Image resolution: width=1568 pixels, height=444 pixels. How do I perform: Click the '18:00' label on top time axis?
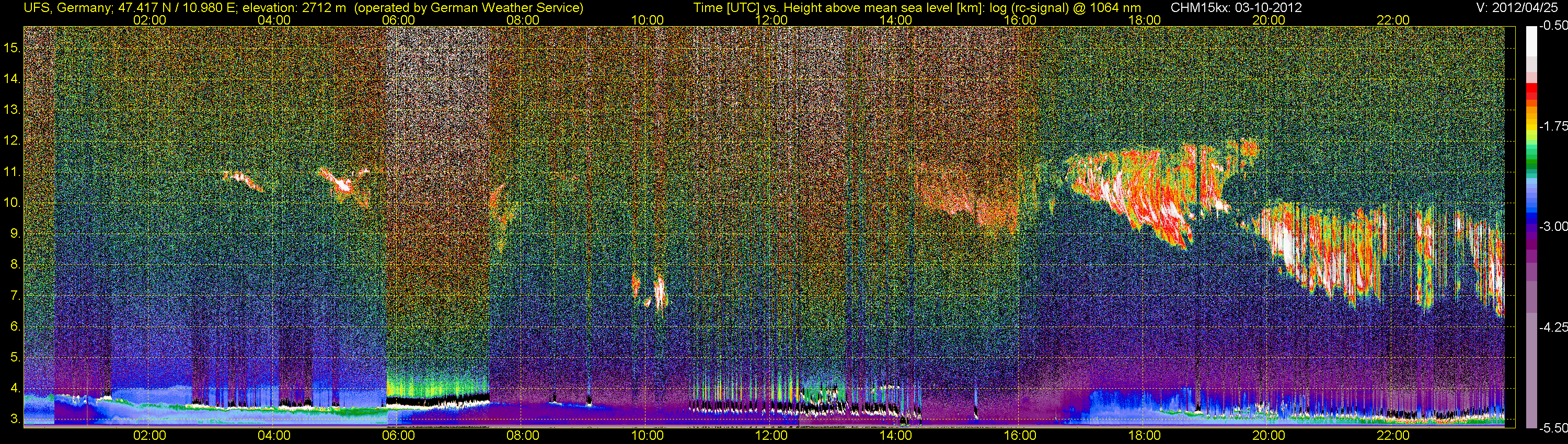(x=1144, y=20)
